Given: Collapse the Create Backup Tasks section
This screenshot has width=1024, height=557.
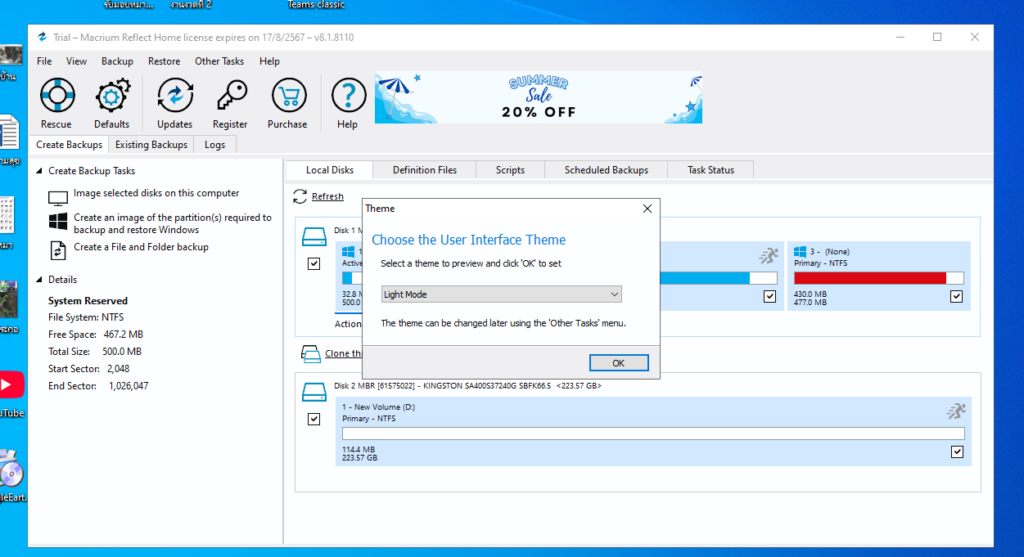Looking at the screenshot, I should coord(39,171).
